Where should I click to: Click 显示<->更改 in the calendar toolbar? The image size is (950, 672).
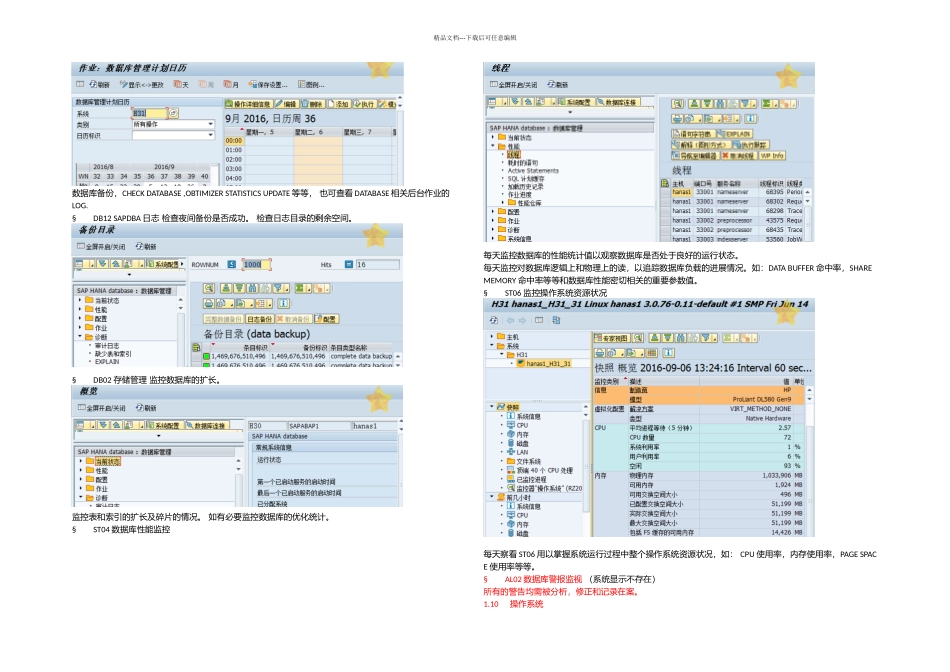click(x=142, y=85)
